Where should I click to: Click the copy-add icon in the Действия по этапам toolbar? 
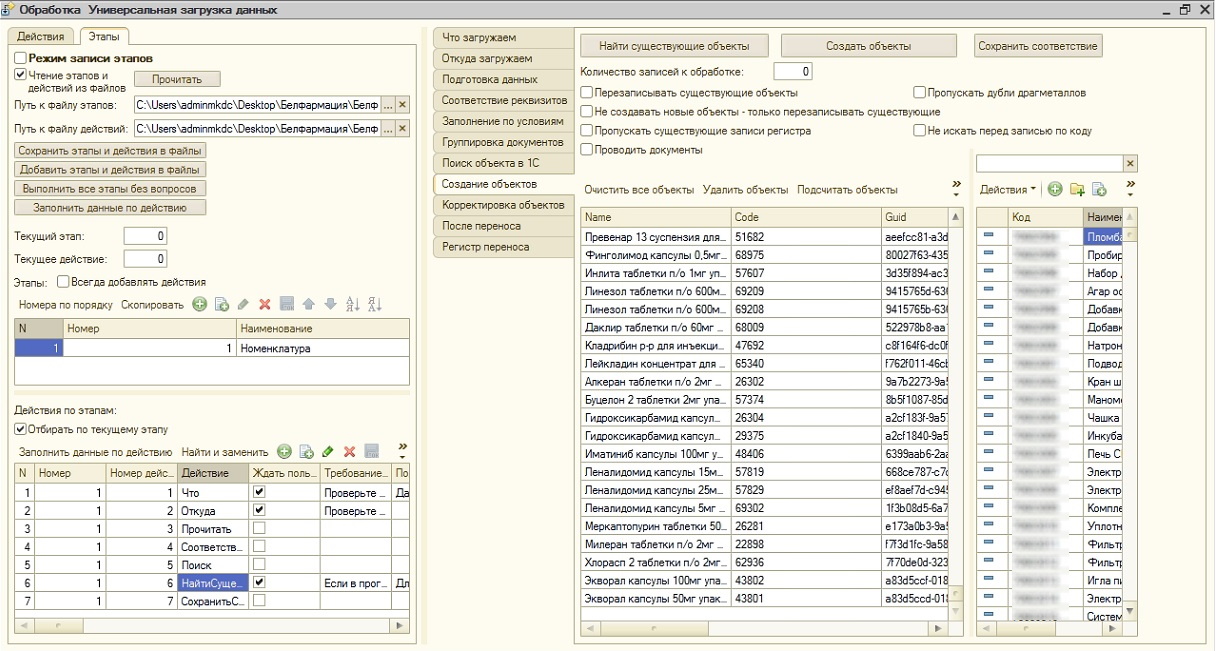pyautogui.click(x=306, y=452)
